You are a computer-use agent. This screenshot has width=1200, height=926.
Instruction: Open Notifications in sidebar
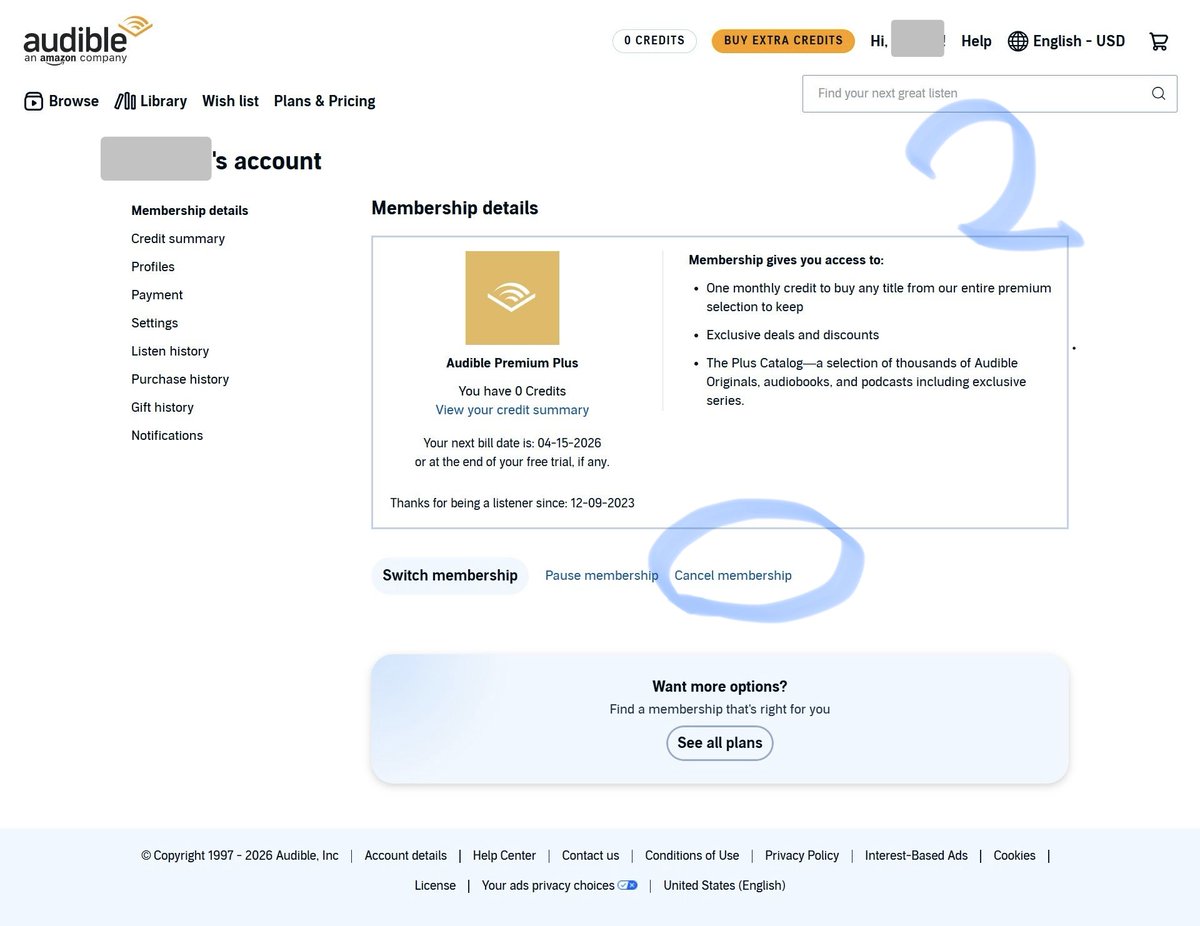[x=167, y=435]
